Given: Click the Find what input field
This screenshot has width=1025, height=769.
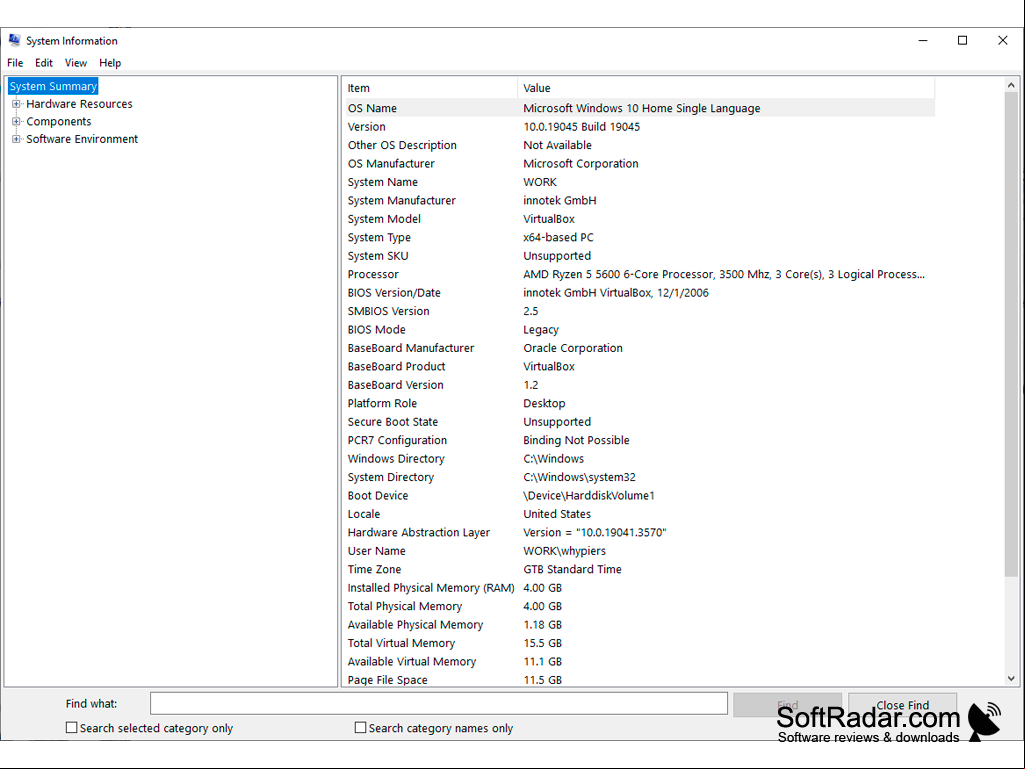Looking at the screenshot, I should 439,704.
